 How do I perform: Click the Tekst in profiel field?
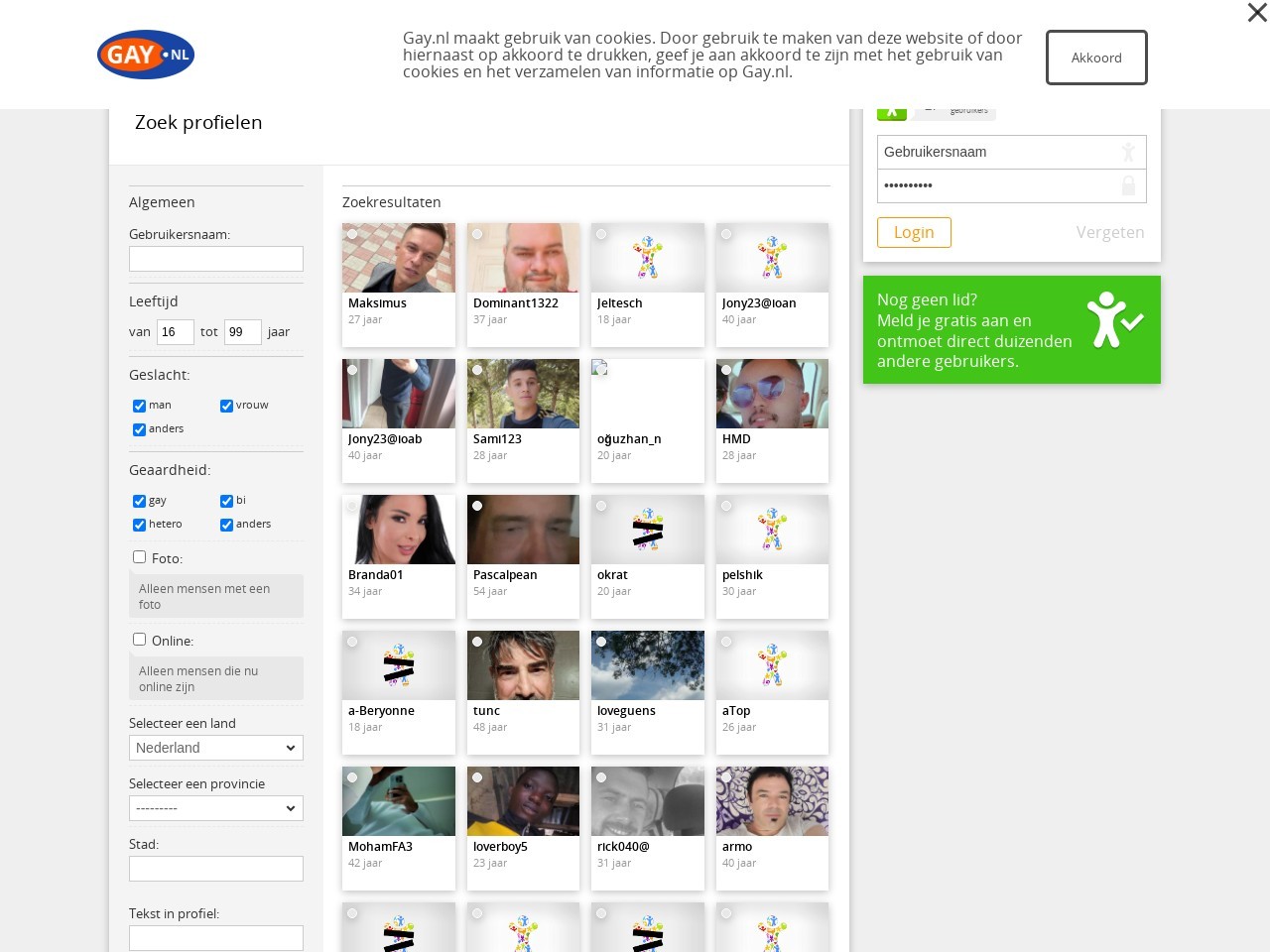coord(216,938)
